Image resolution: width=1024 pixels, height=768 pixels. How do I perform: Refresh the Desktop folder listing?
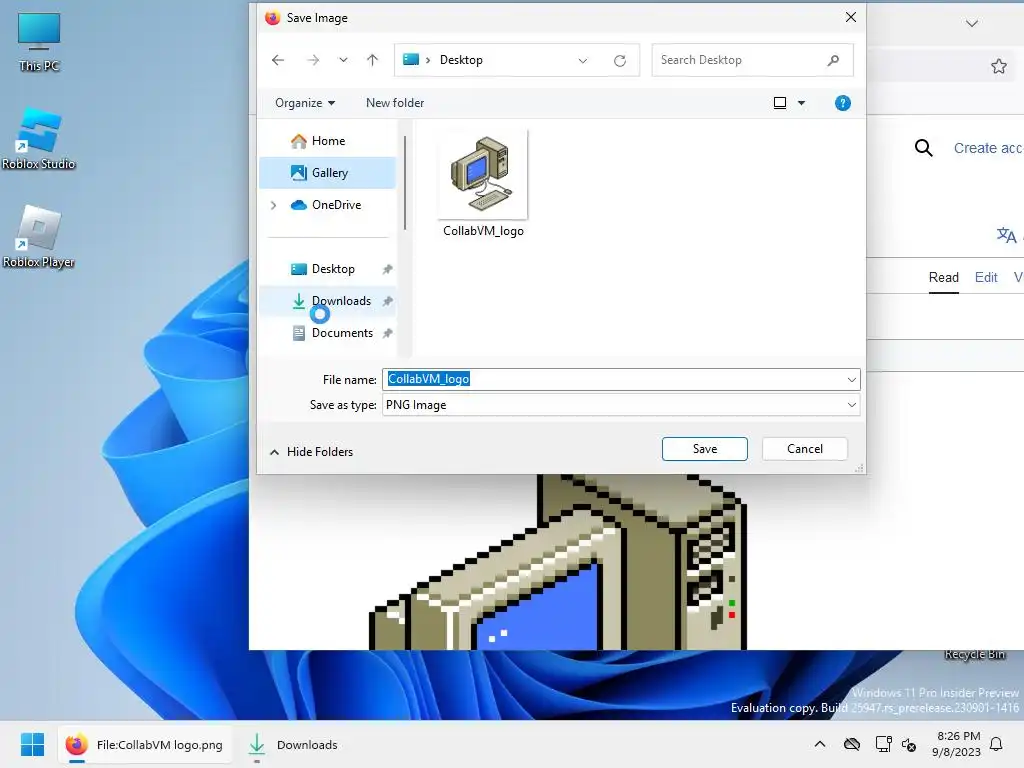pos(620,61)
